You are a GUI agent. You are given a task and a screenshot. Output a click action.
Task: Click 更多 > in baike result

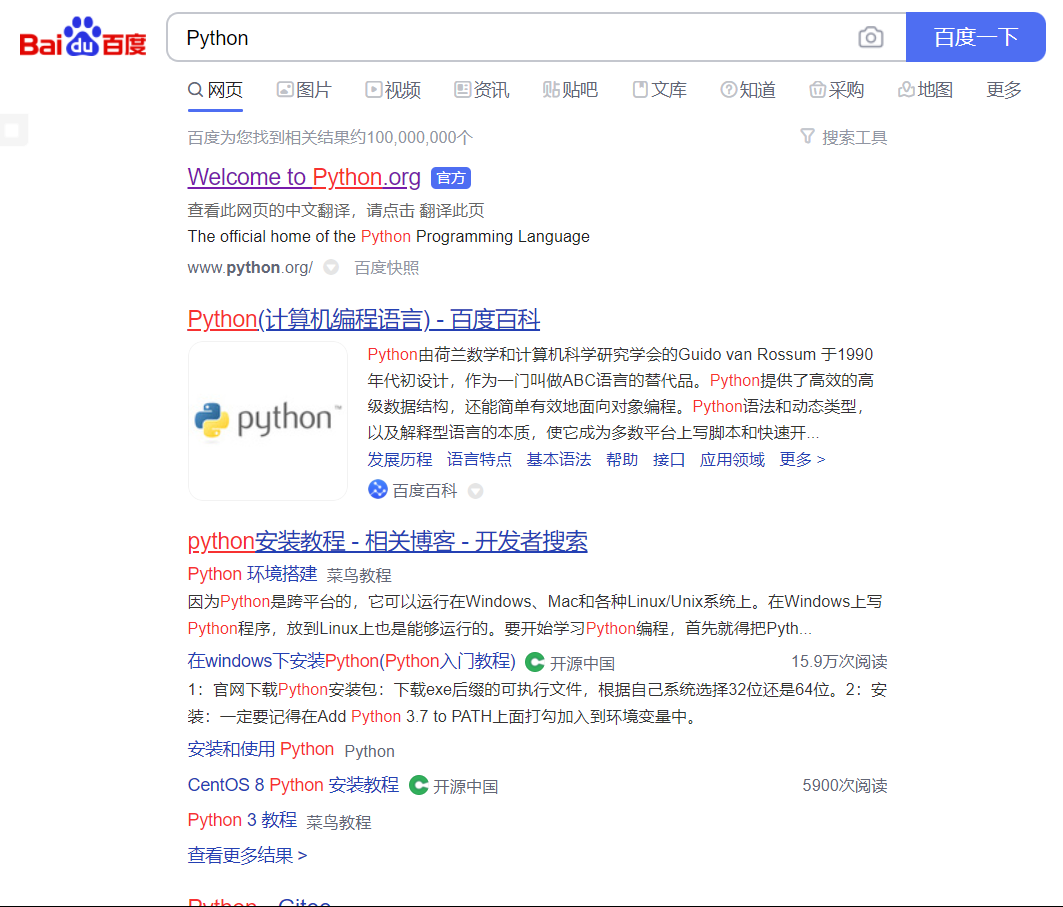pos(803,460)
